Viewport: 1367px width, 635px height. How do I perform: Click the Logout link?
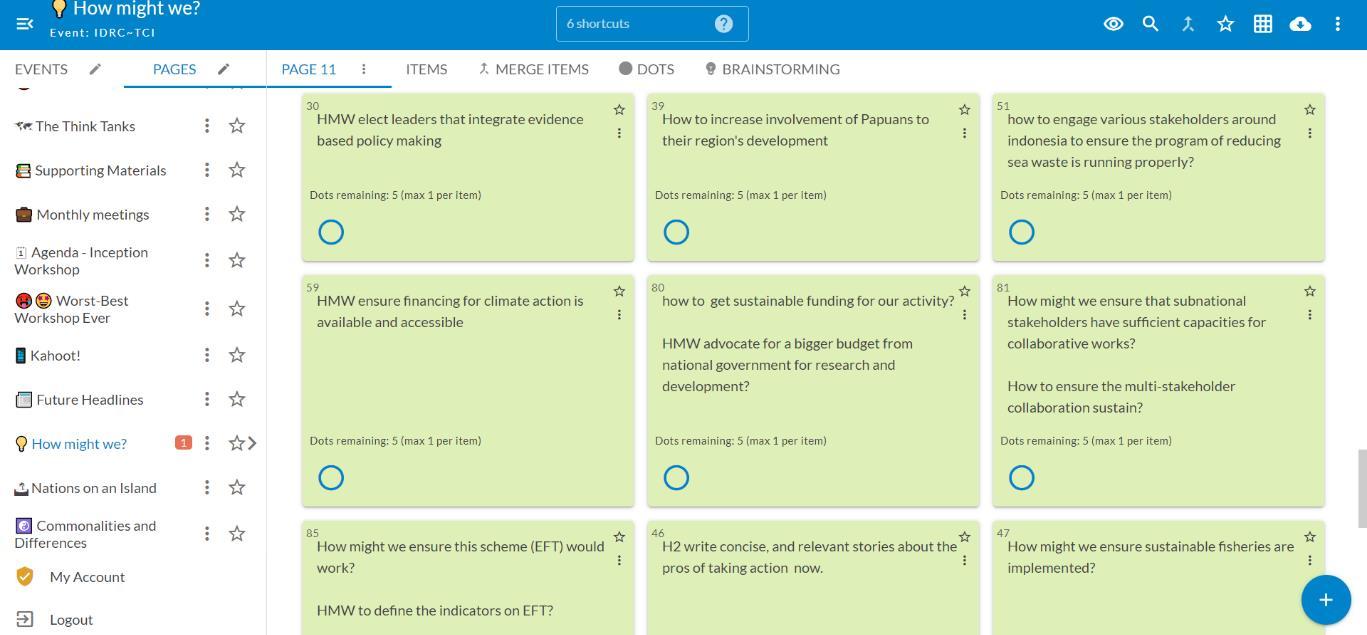coord(71,620)
